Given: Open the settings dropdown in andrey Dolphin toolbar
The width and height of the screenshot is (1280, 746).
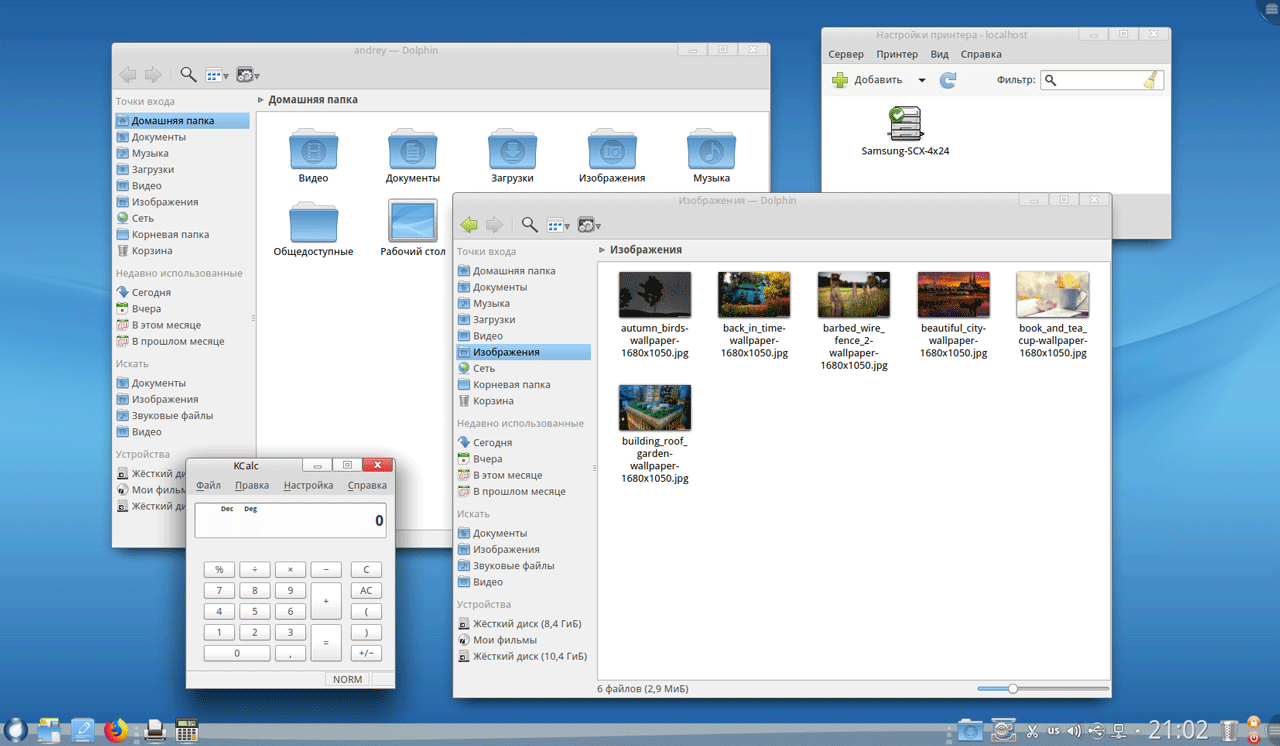Looking at the screenshot, I should coord(248,75).
